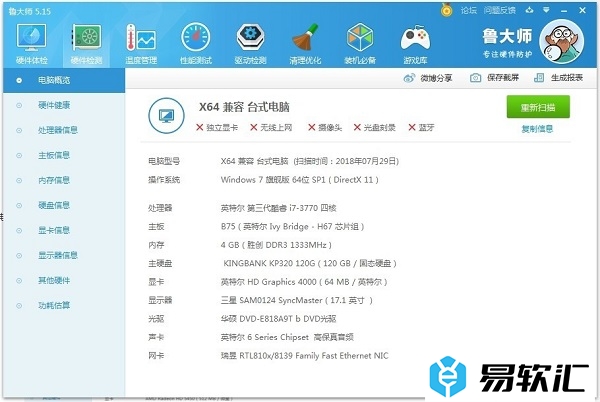600x402 pixels.
Task: Click the HD Graphics 4000 graphics card text
Action: [304, 282]
